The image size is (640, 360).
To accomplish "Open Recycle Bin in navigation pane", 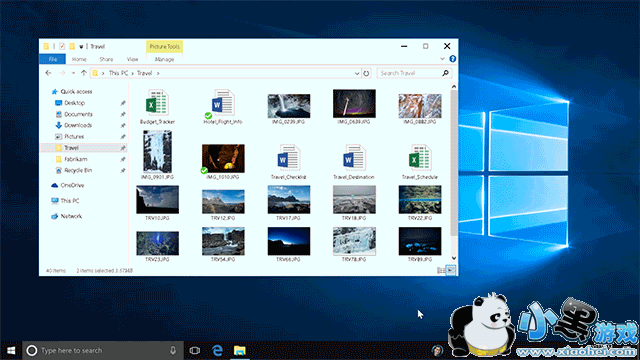I will point(78,170).
